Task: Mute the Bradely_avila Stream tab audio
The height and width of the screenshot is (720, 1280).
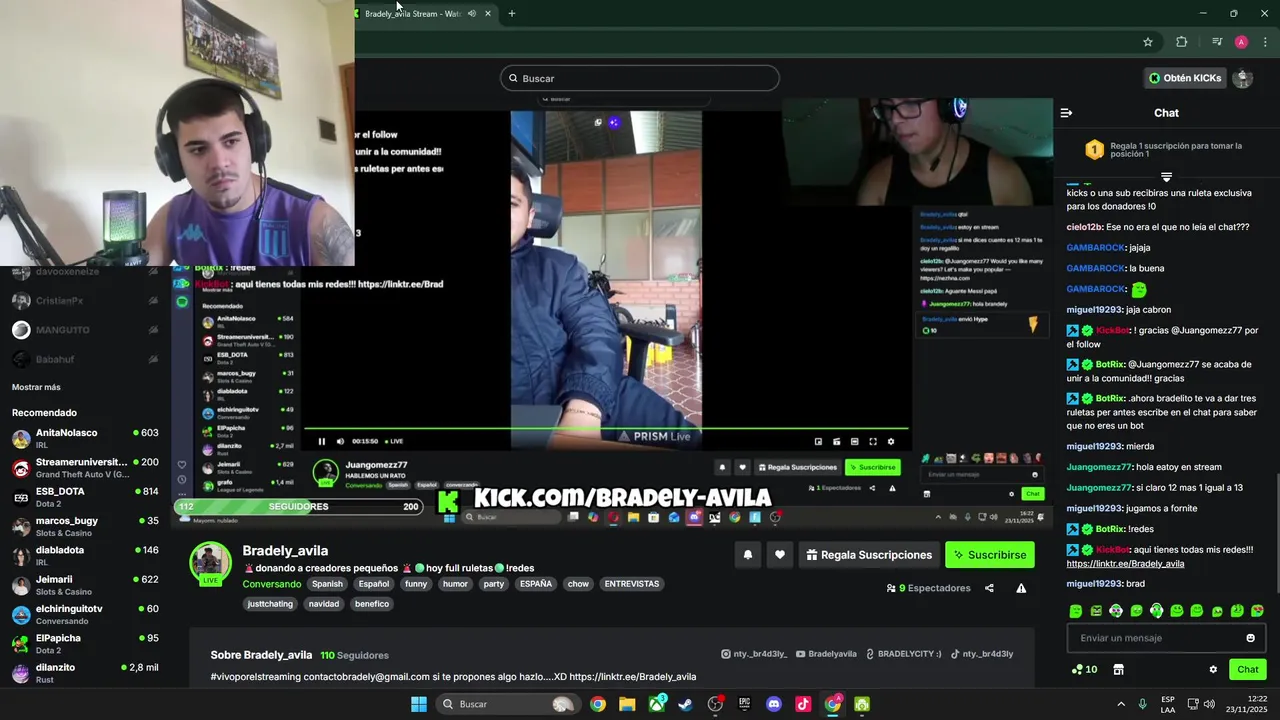Action: (x=472, y=14)
